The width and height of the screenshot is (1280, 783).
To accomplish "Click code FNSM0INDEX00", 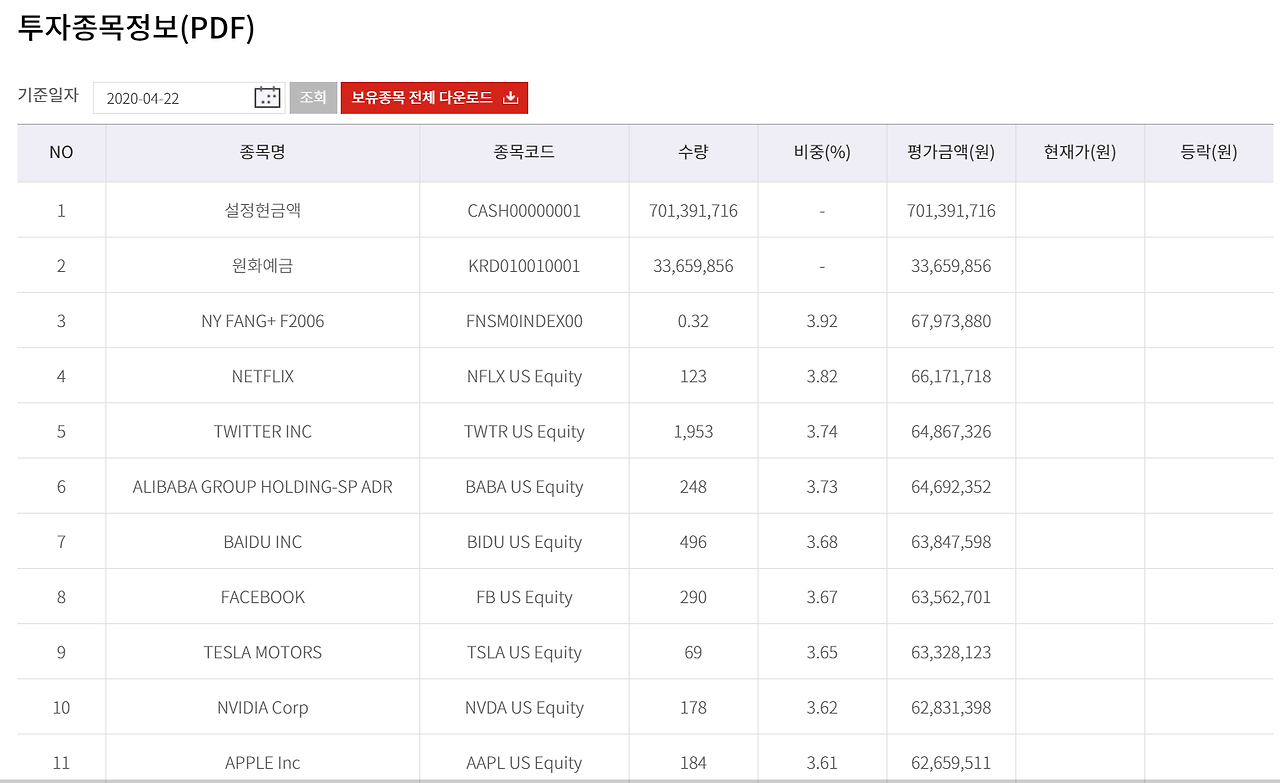I will tap(524, 321).
